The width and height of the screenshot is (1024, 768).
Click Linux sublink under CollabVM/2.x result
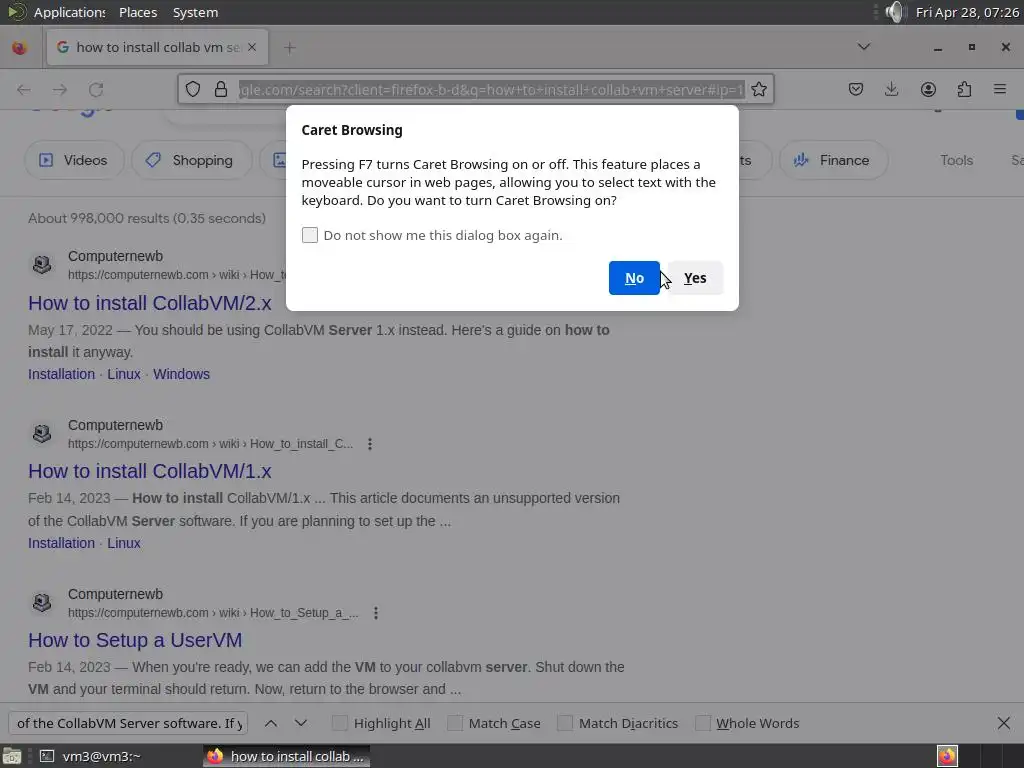[123, 374]
